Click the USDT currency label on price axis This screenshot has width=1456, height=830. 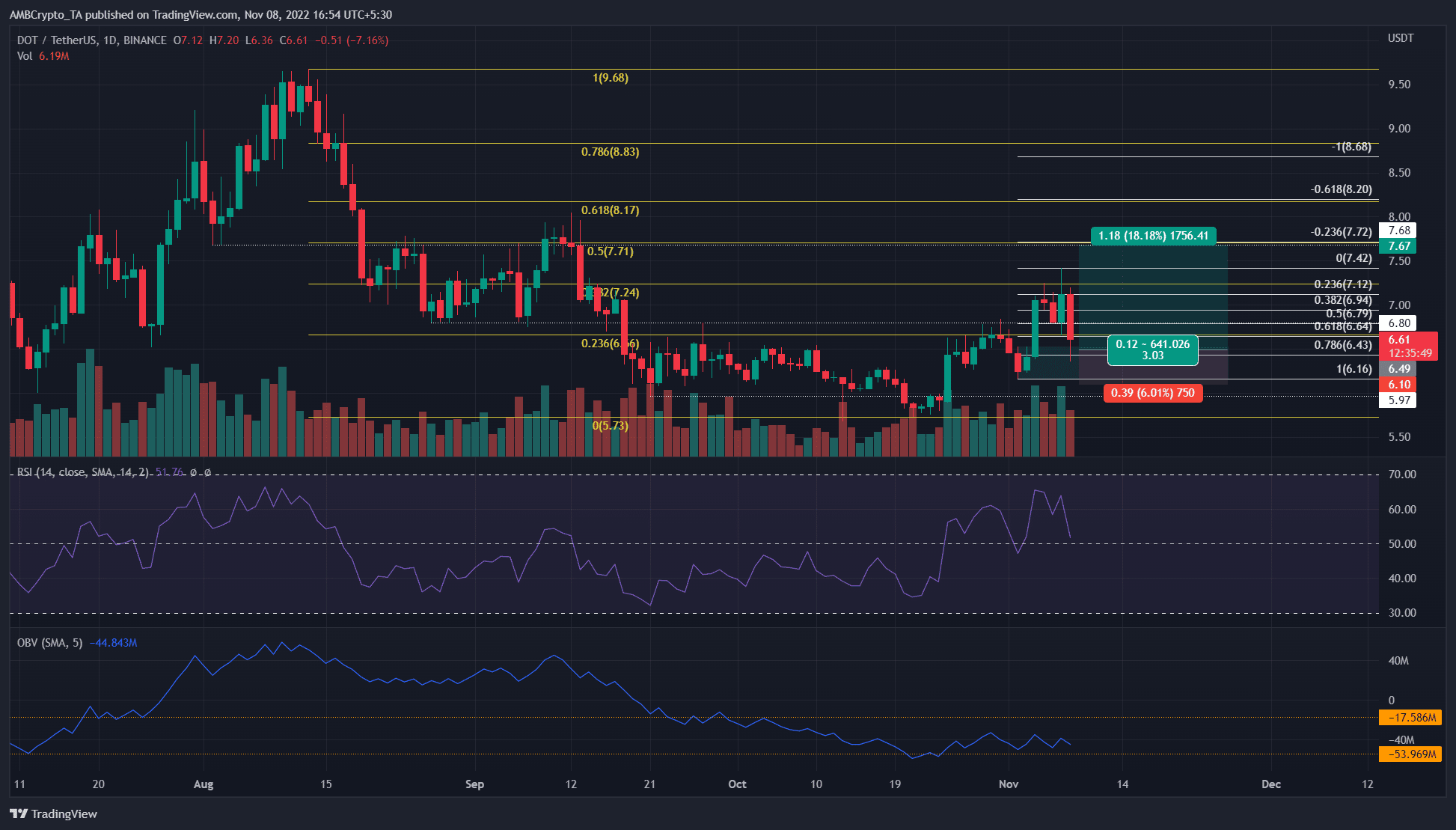[1401, 38]
